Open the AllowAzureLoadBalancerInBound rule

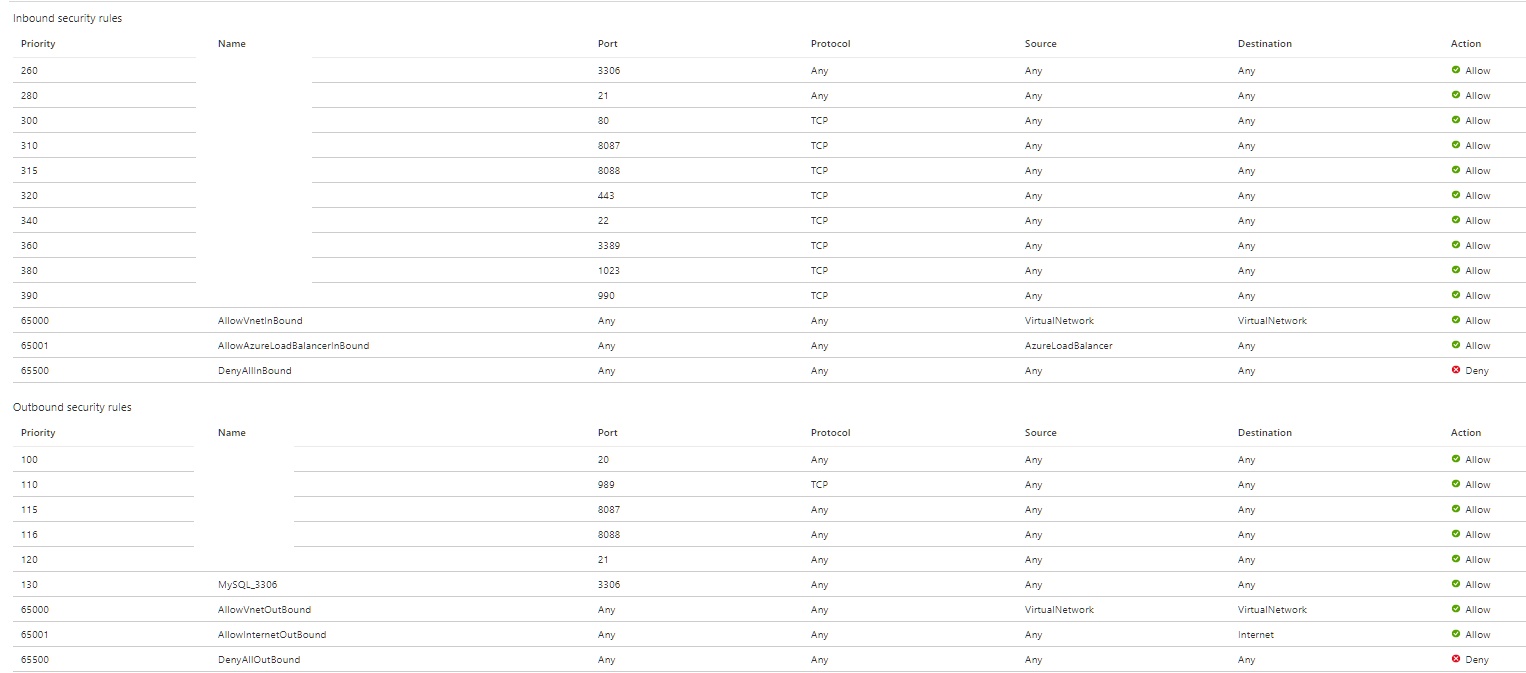tap(293, 346)
